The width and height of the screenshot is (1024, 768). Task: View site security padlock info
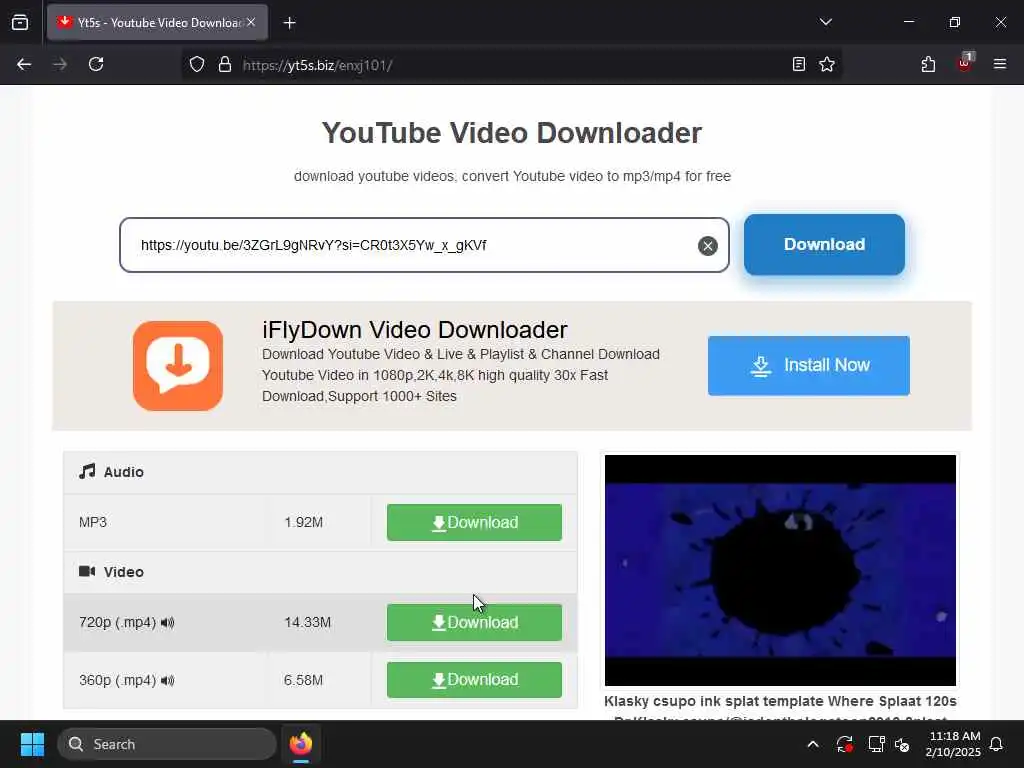tap(225, 64)
